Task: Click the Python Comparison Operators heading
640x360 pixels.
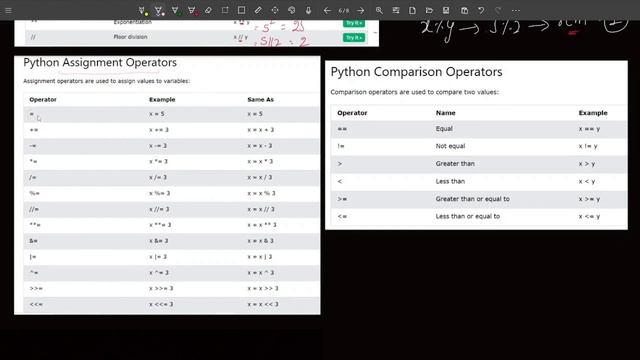Action: 416,72
